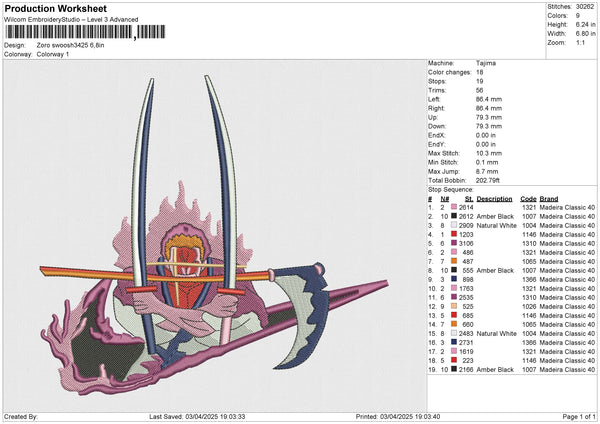
Task: Click code 1146 in stop row 4
Action: pyautogui.click(x=529, y=234)
